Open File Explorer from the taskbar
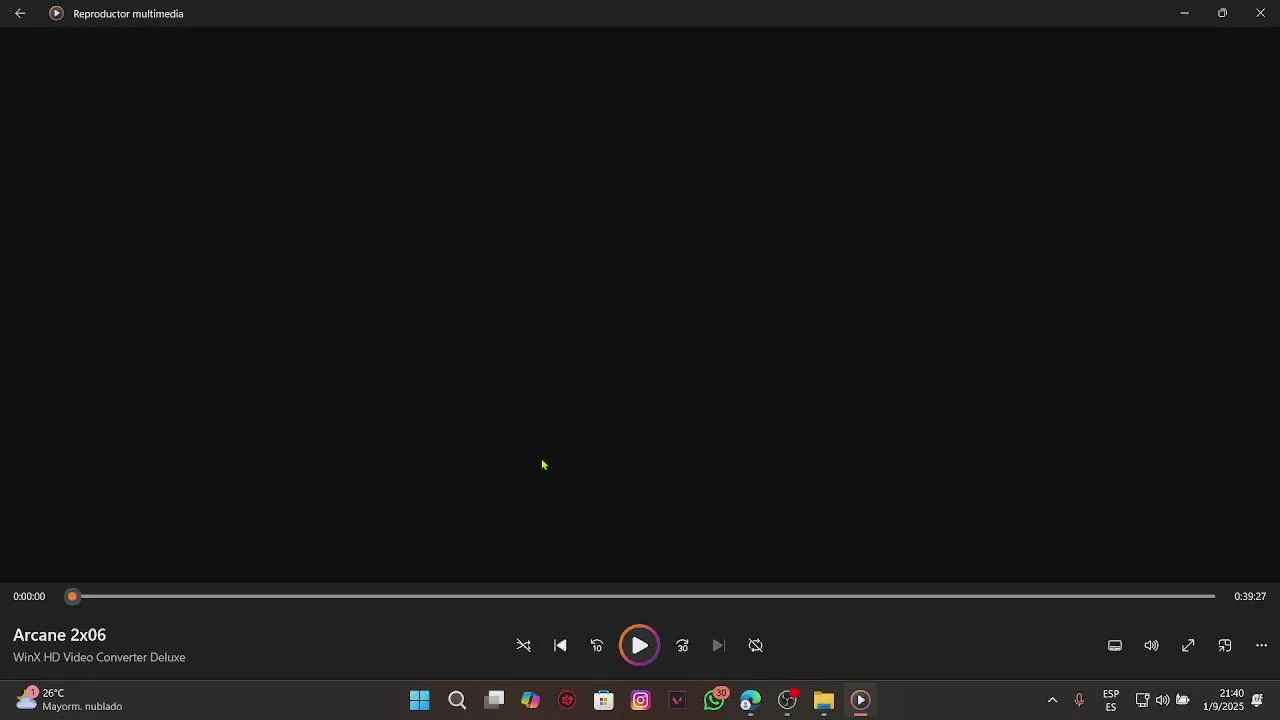1280x720 pixels. tap(824, 700)
